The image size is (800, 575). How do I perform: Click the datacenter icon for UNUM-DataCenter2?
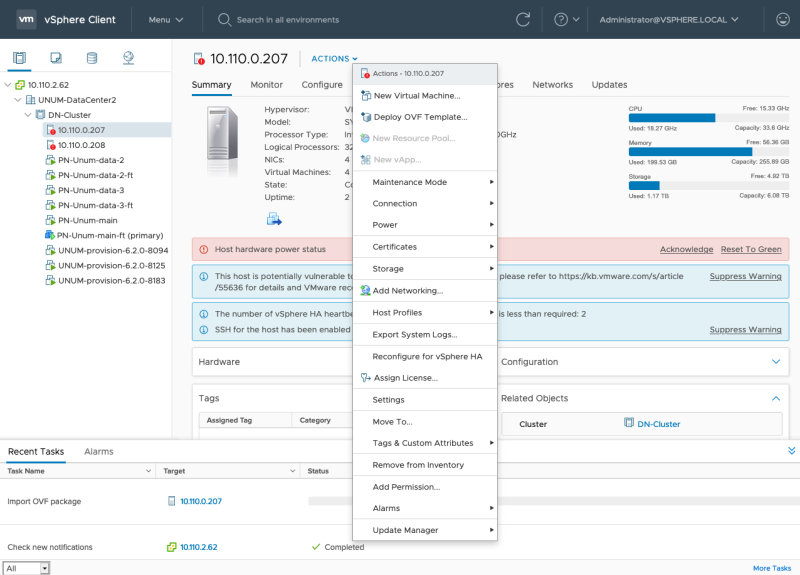tap(31, 99)
